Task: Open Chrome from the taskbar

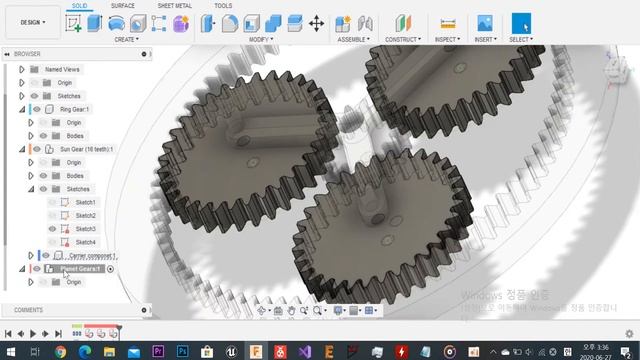Action: pyautogui.click(x=60, y=352)
